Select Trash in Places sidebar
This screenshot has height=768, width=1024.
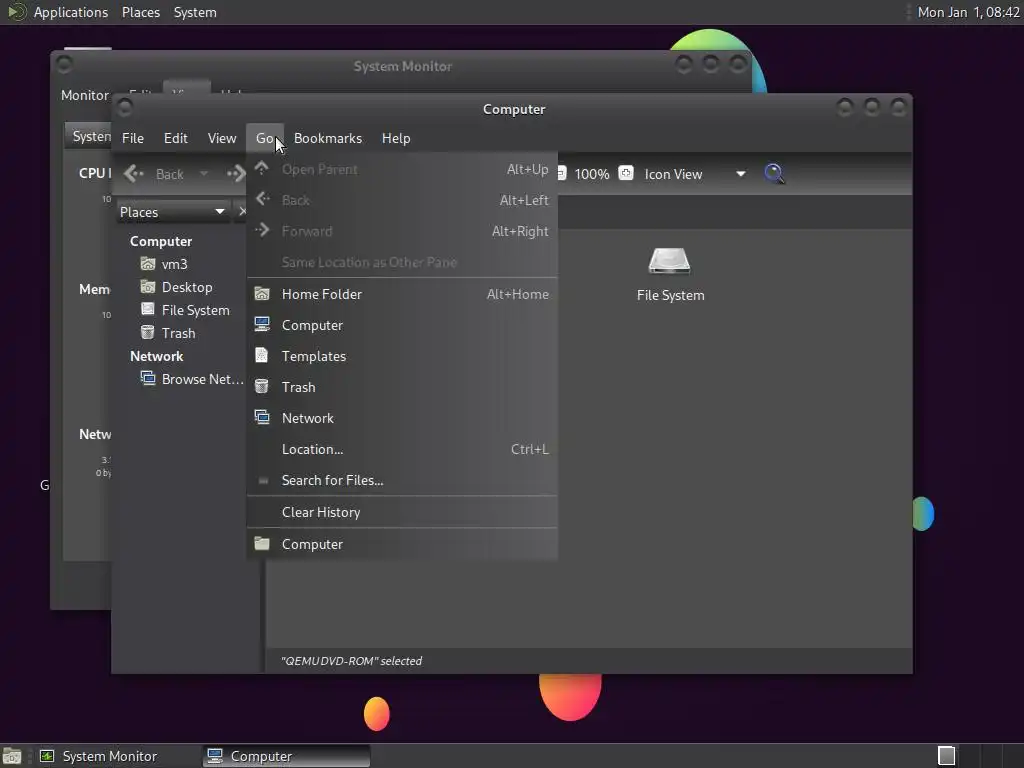click(x=178, y=332)
